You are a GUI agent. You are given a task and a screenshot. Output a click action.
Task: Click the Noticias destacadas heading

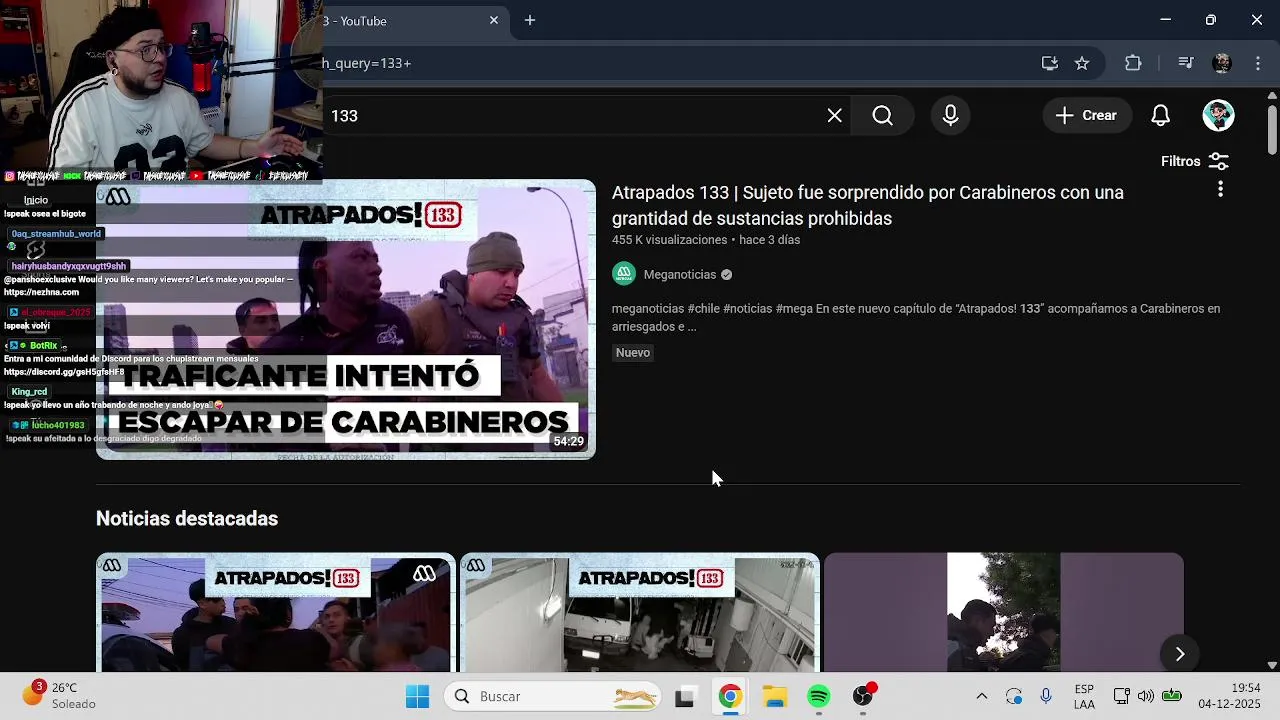click(187, 519)
